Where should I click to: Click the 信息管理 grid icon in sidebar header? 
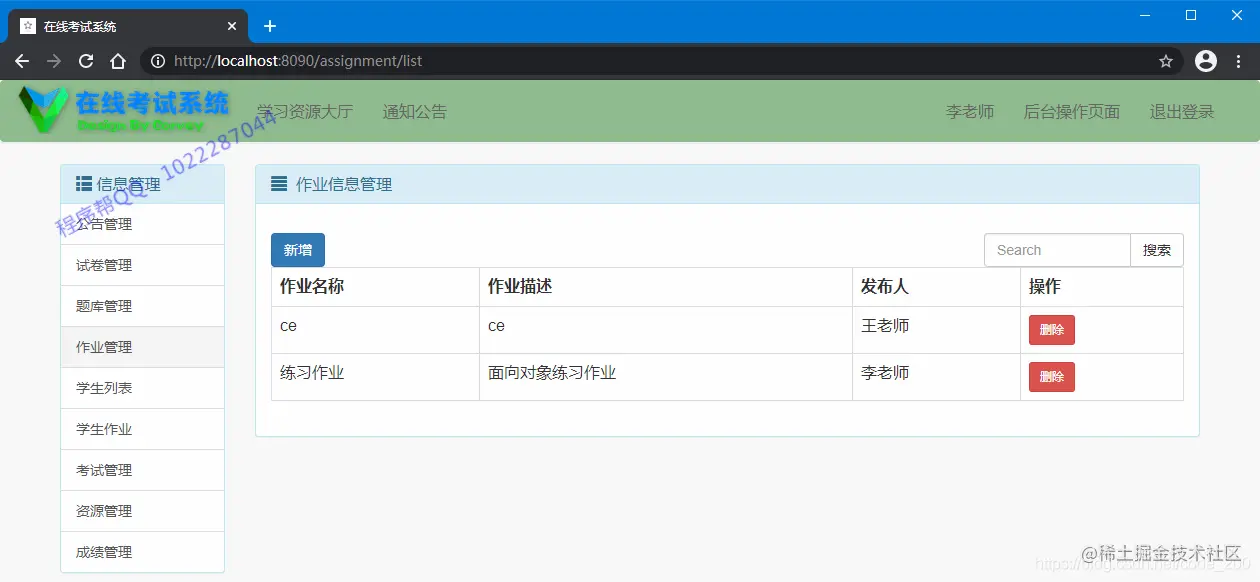82,183
